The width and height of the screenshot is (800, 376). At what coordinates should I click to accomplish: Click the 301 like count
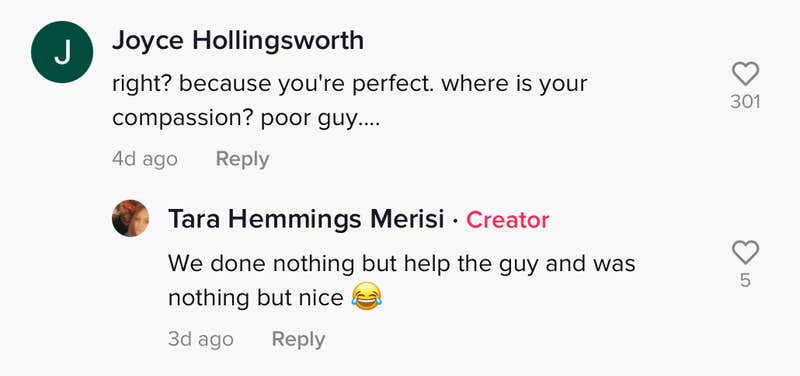pyautogui.click(x=745, y=102)
